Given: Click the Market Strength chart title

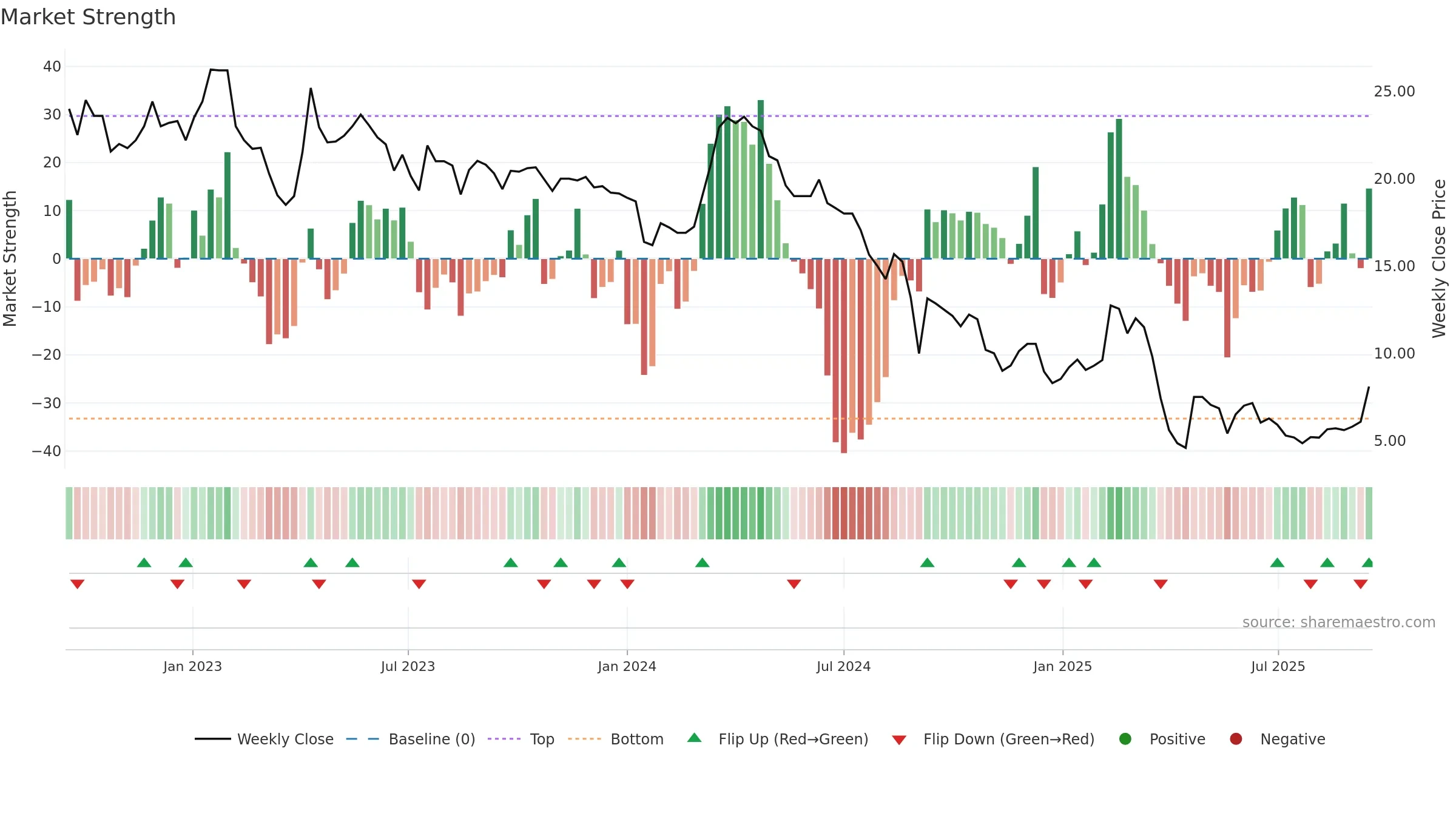Looking at the screenshot, I should [x=88, y=17].
